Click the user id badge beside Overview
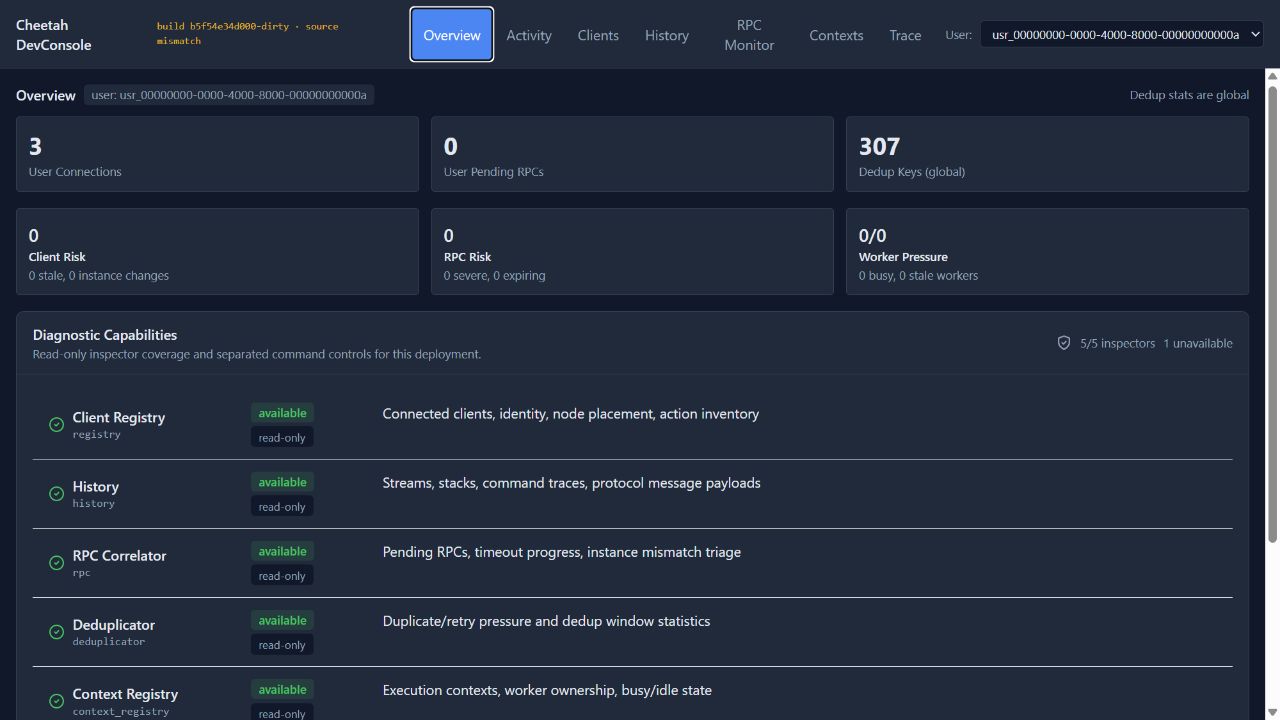Viewport: 1280px width, 720px height. click(x=229, y=95)
